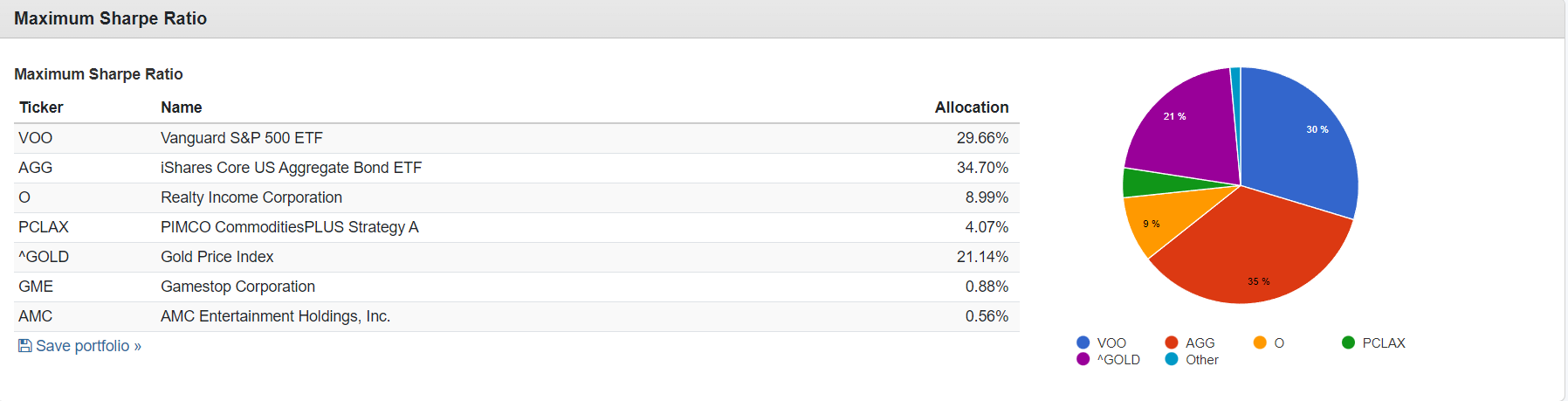The width and height of the screenshot is (1568, 401).
Task: Toggle ^GOLD legend purple circle
Action: click(x=1083, y=359)
